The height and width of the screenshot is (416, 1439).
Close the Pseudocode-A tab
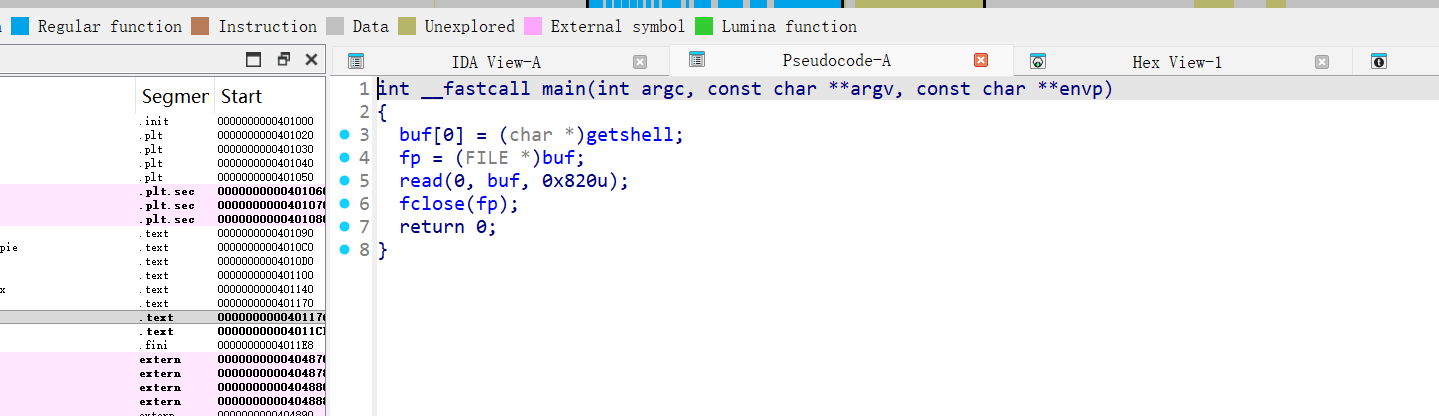tap(981, 61)
